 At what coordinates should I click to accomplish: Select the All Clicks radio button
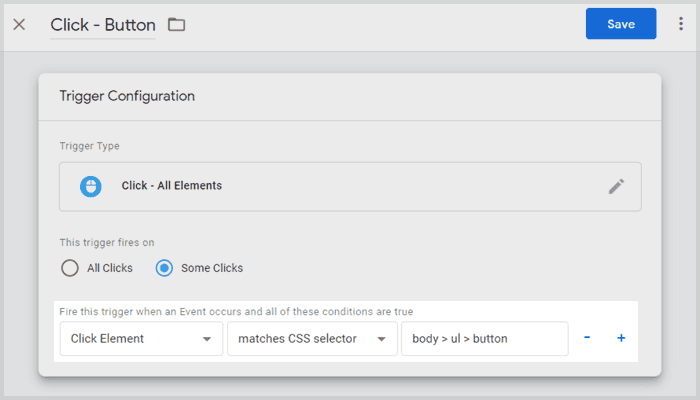pos(70,268)
